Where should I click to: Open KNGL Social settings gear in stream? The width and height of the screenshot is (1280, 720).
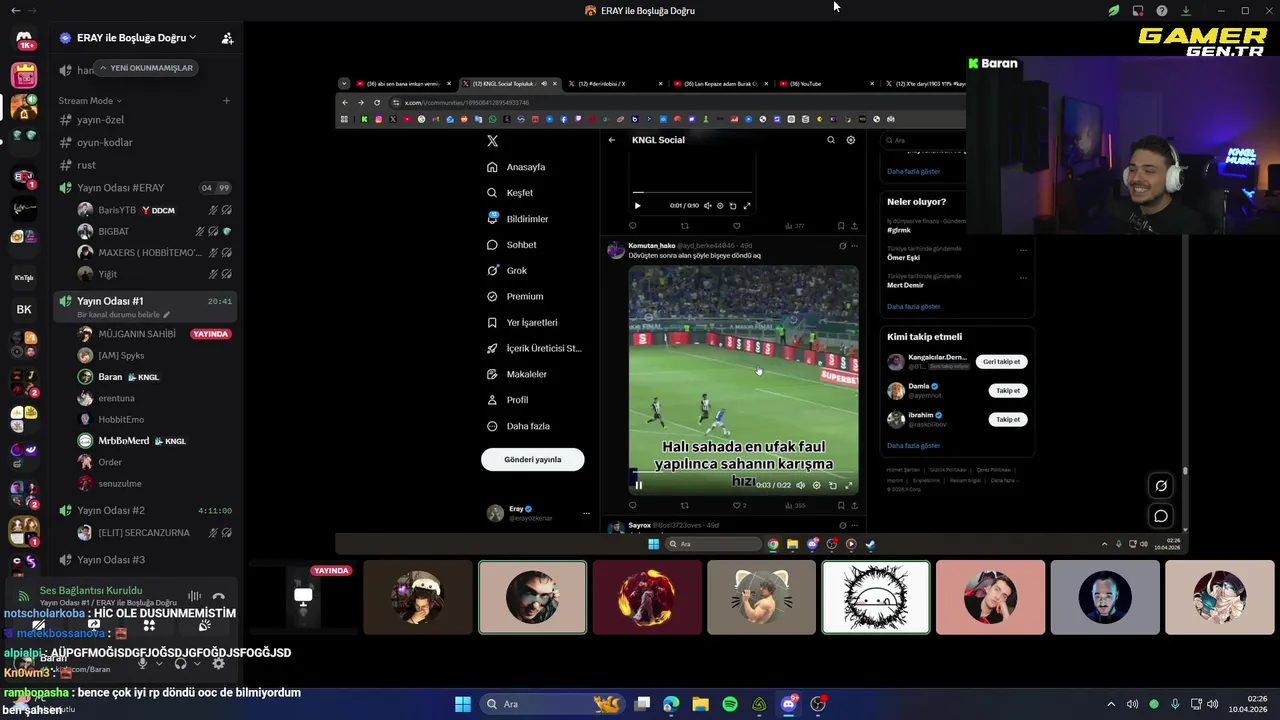tap(851, 140)
